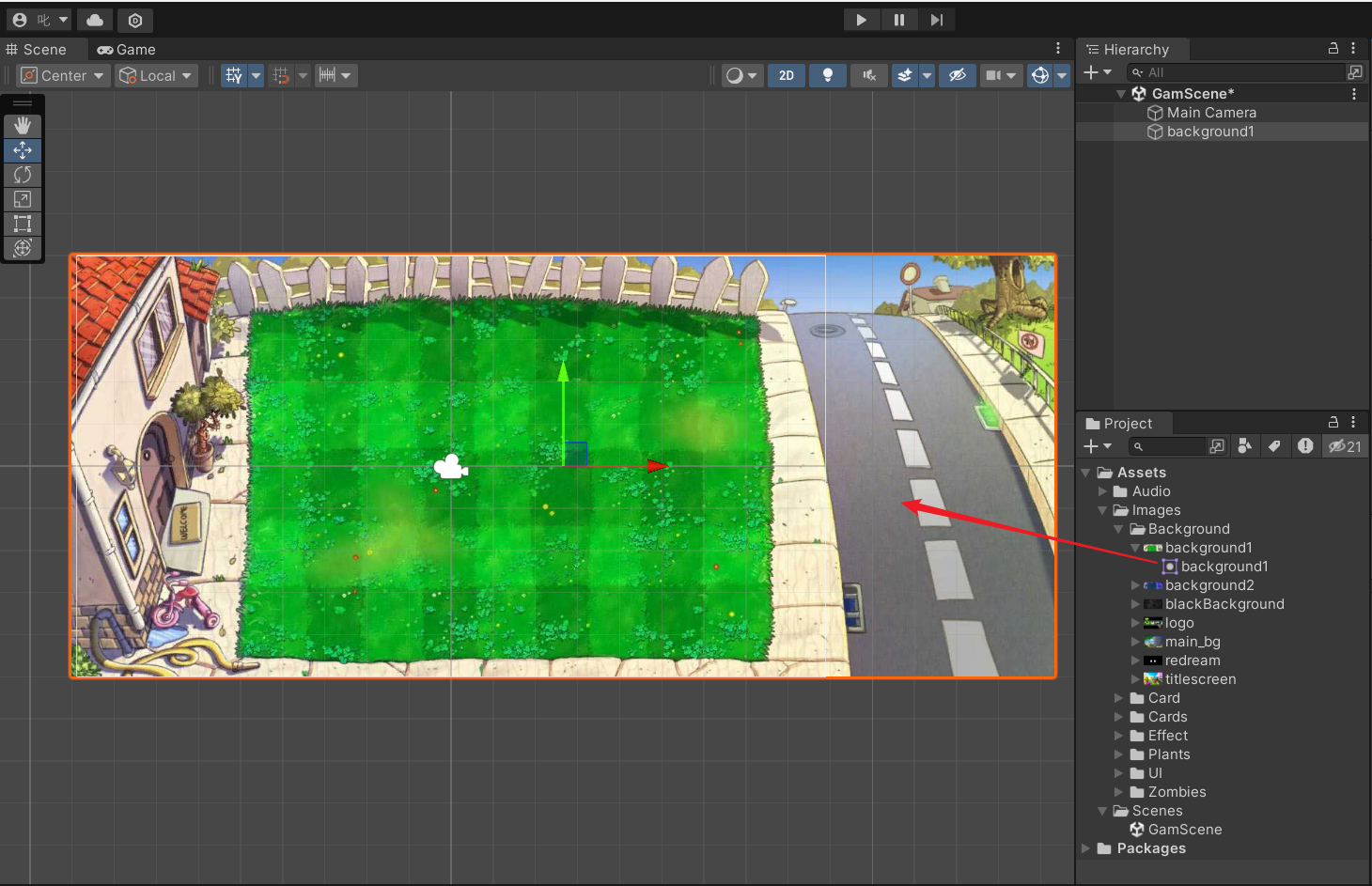This screenshot has width=1372, height=886.
Task: Open Scene view more options menu
Action: (x=1058, y=48)
